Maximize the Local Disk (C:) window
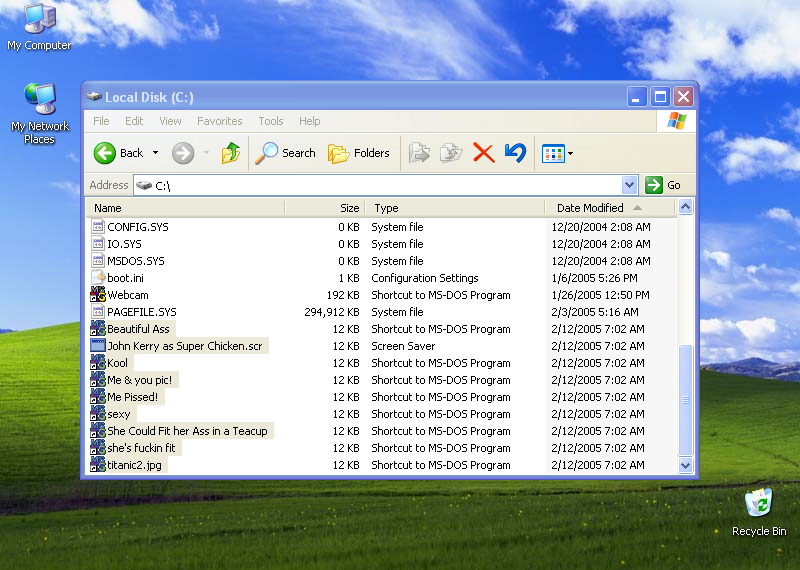The height and width of the screenshot is (570, 800). coord(660,96)
